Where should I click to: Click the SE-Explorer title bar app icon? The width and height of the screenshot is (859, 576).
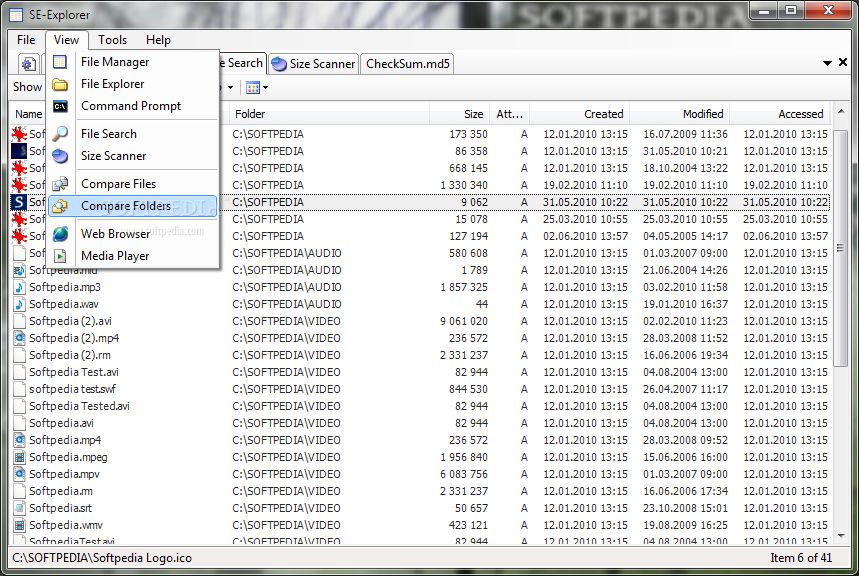[16, 15]
